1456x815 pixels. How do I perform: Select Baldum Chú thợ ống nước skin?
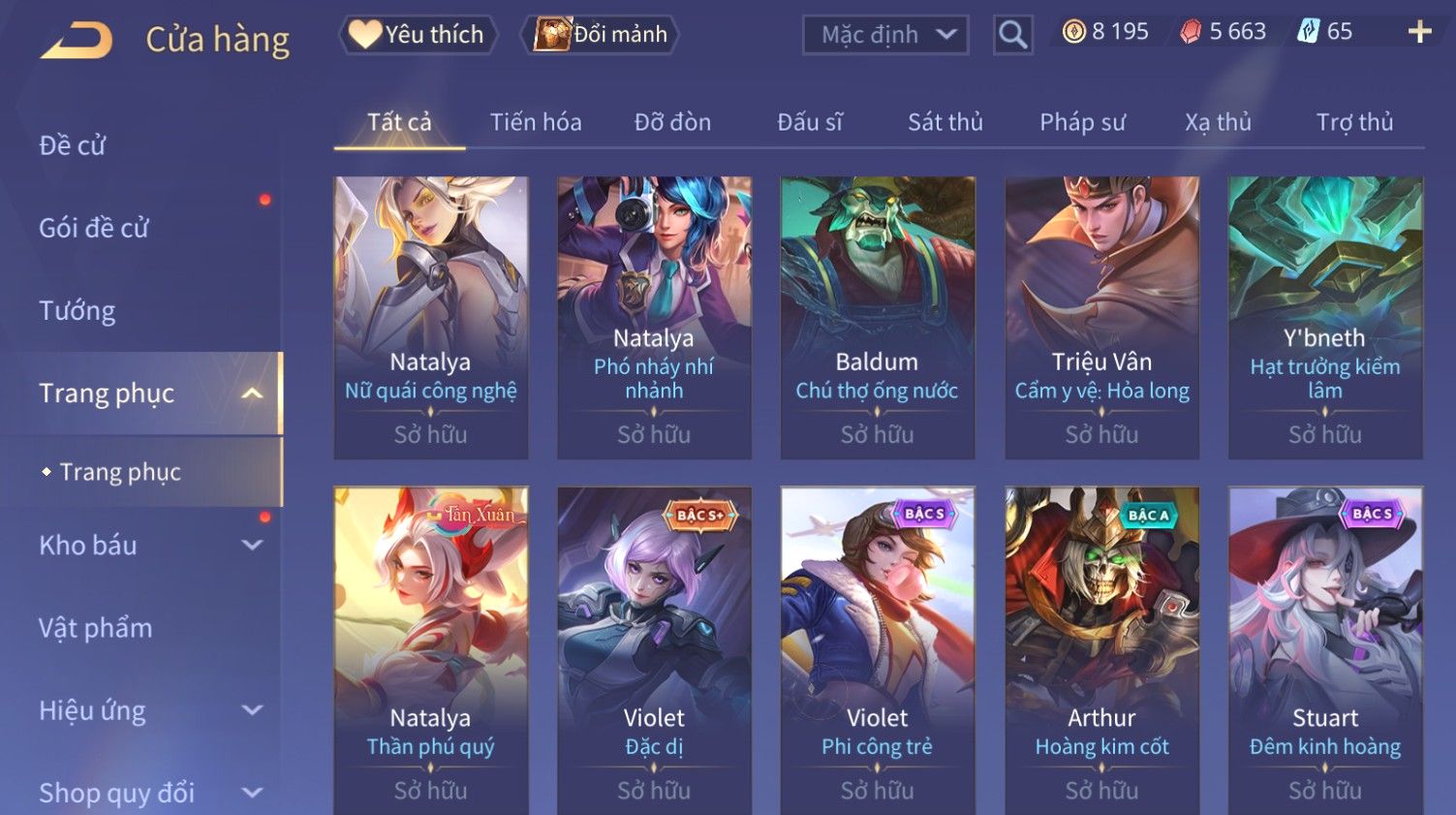click(x=878, y=317)
